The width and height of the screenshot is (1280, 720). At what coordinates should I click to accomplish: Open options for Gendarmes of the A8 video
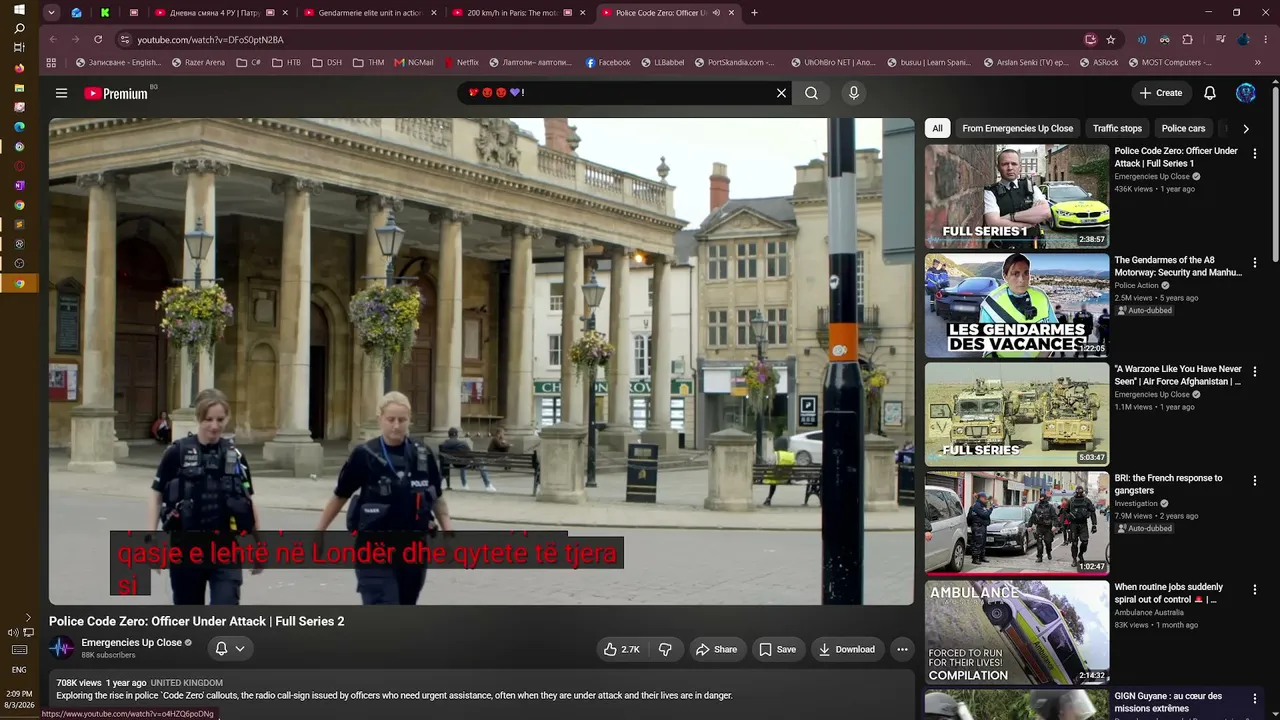(x=1255, y=262)
